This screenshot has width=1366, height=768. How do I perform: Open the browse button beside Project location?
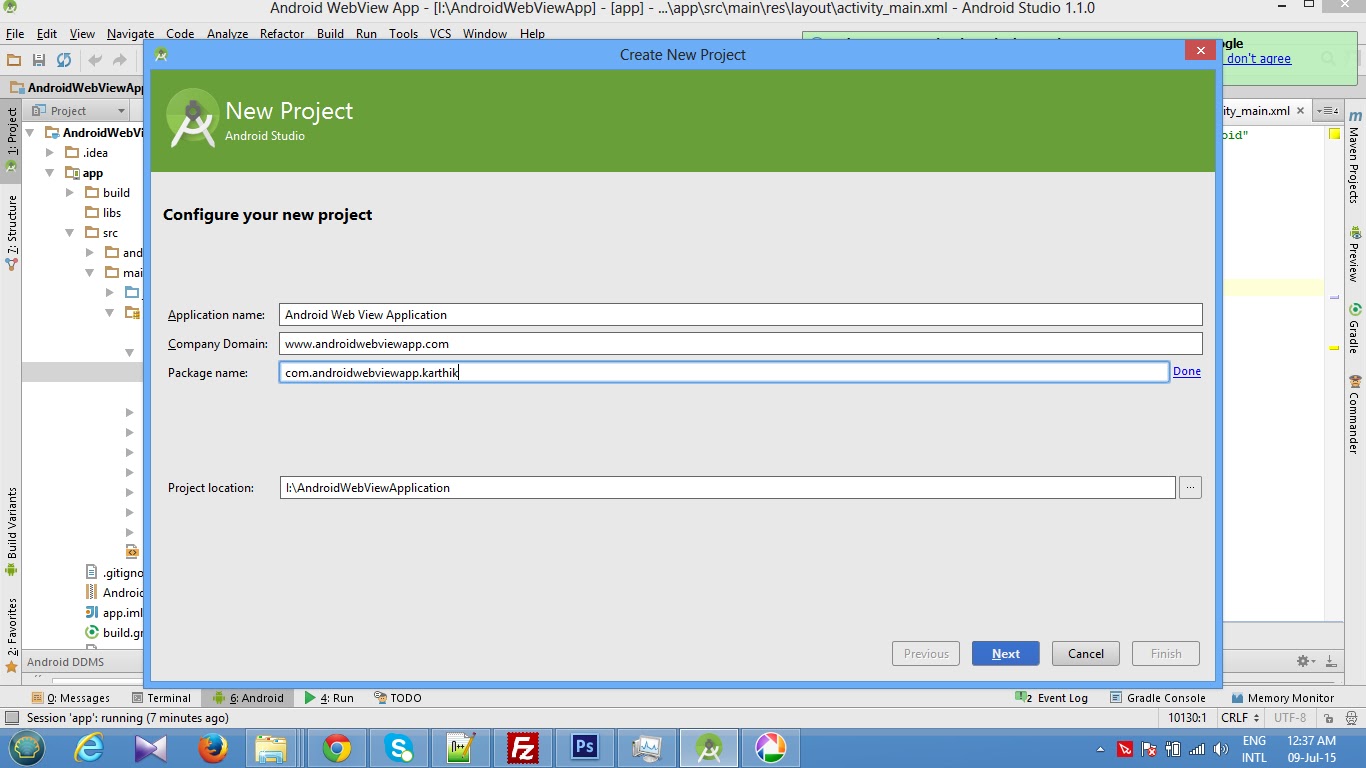[1190, 487]
